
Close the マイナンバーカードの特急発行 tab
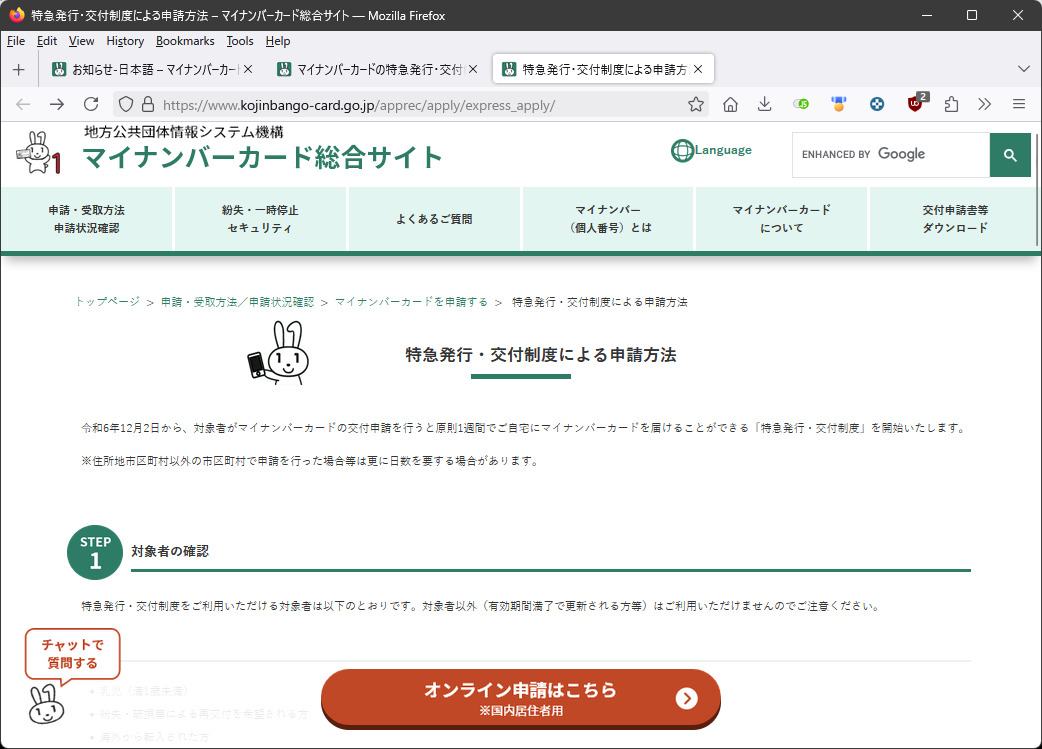[x=473, y=69]
